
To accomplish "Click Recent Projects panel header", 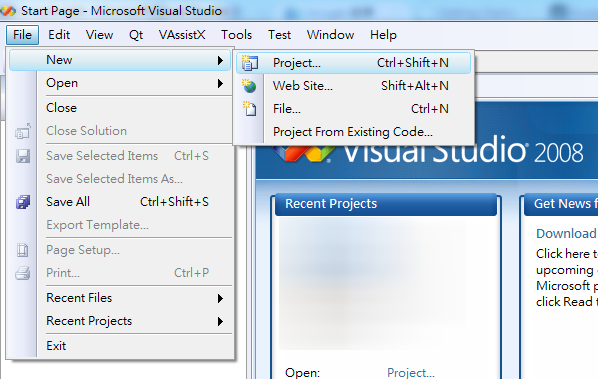I will click(386, 204).
